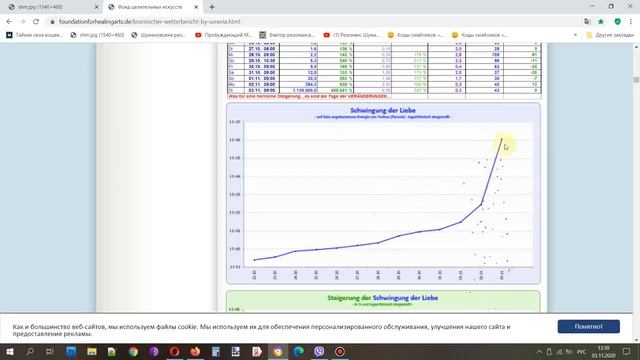
Task: Click the peak data point of the chart line
Action: pos(502,139)
